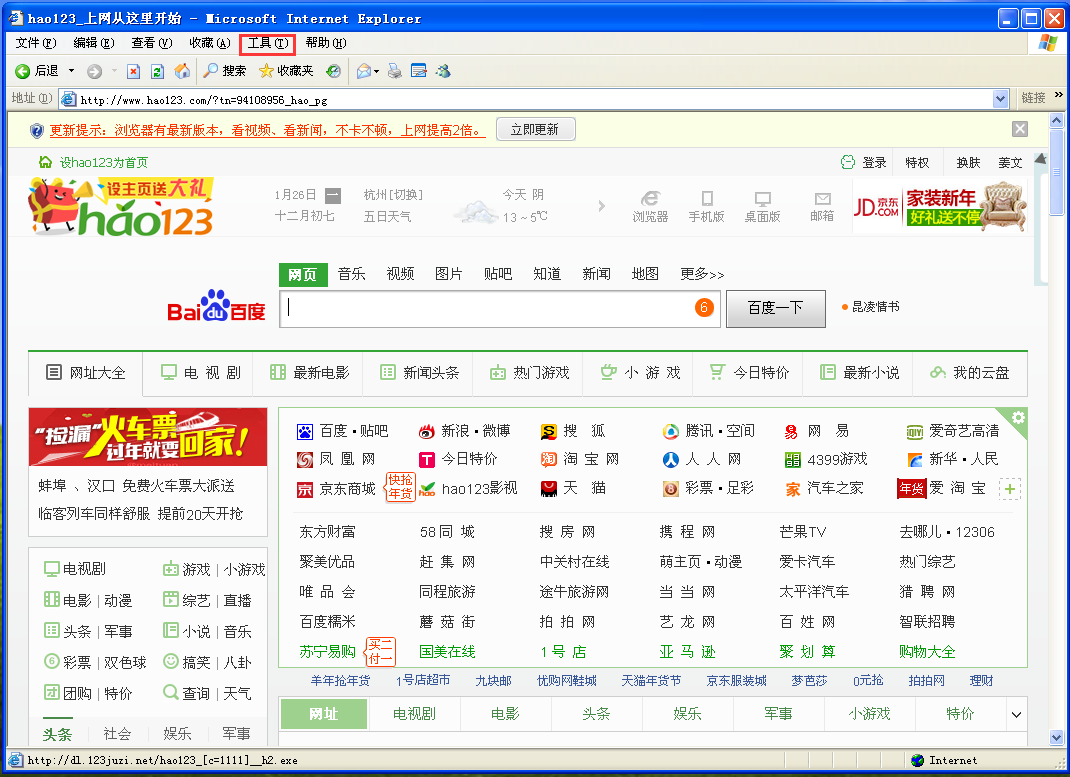
Task: Click the Refresh page icon
Action: click(x=158, y=71)
